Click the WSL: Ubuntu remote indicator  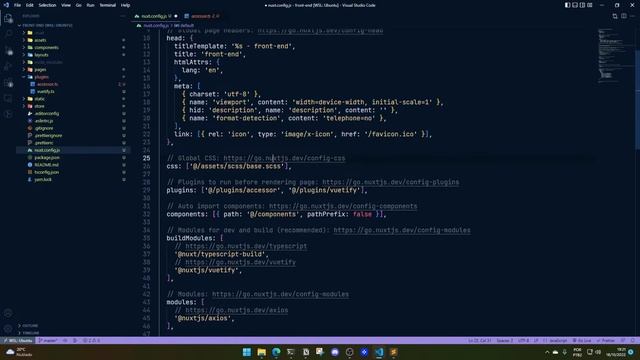click(x=18, y=340)
